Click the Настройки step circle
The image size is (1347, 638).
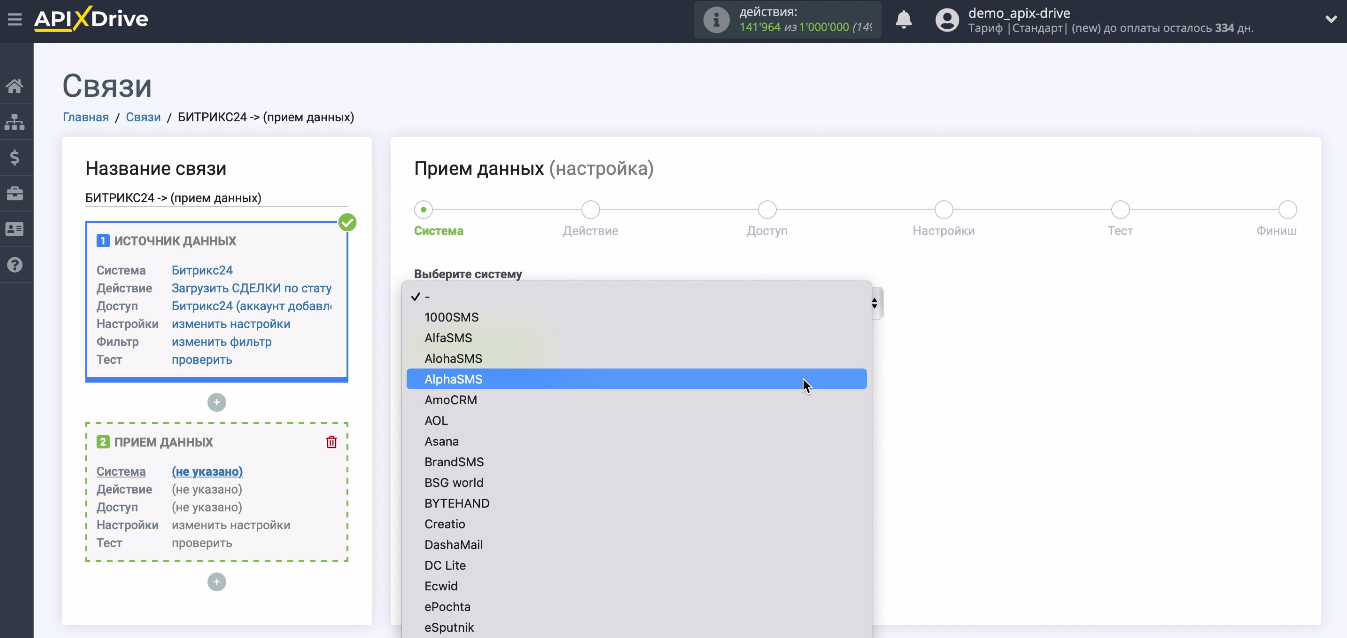click(944, 210)
